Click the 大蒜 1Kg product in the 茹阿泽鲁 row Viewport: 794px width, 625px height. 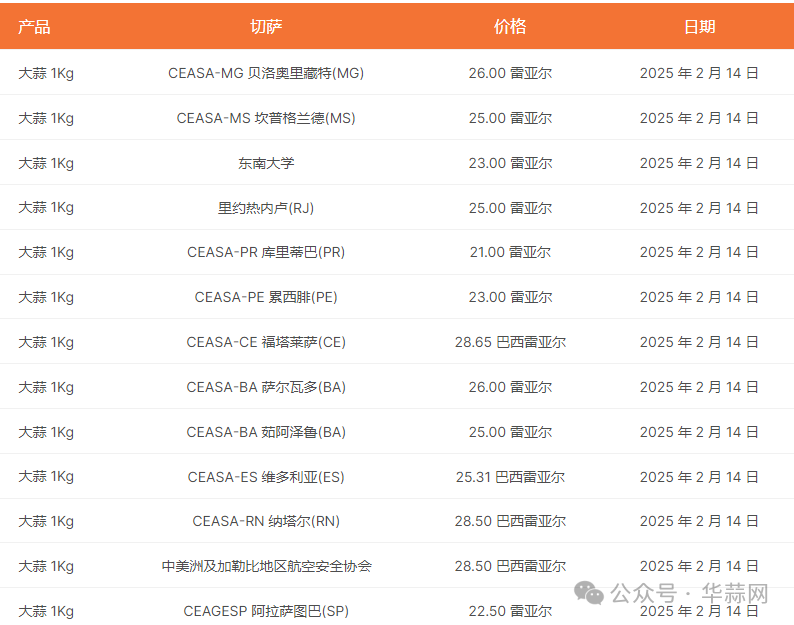(46, 433)
